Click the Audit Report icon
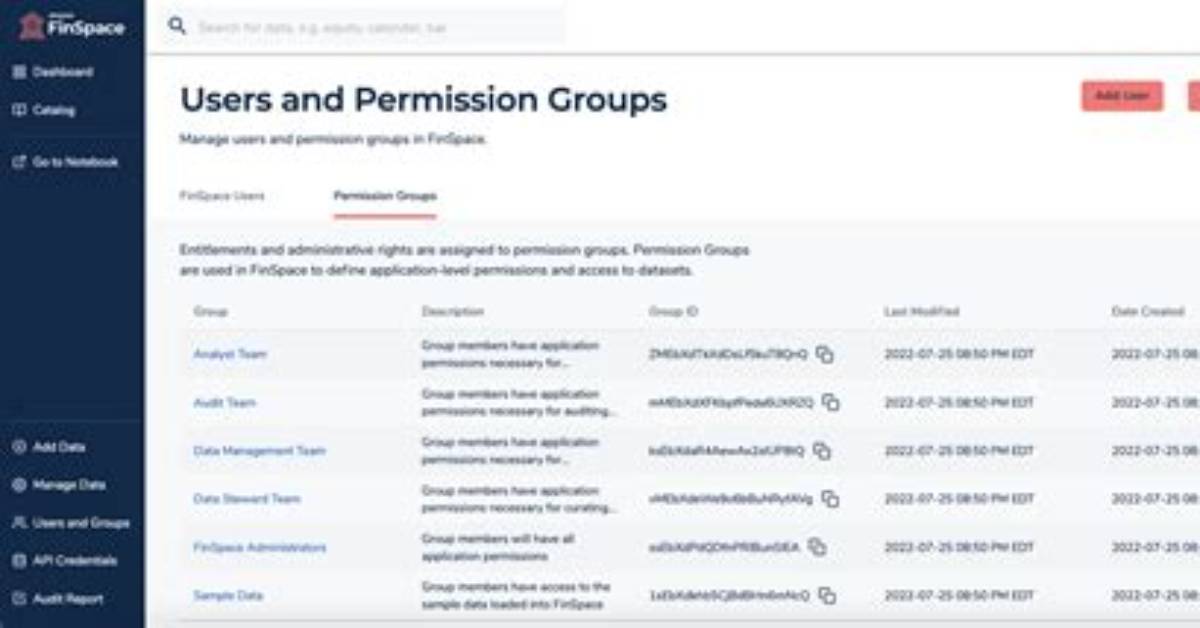This screenshot has height=628, width=1200. [x=19, y=599]
